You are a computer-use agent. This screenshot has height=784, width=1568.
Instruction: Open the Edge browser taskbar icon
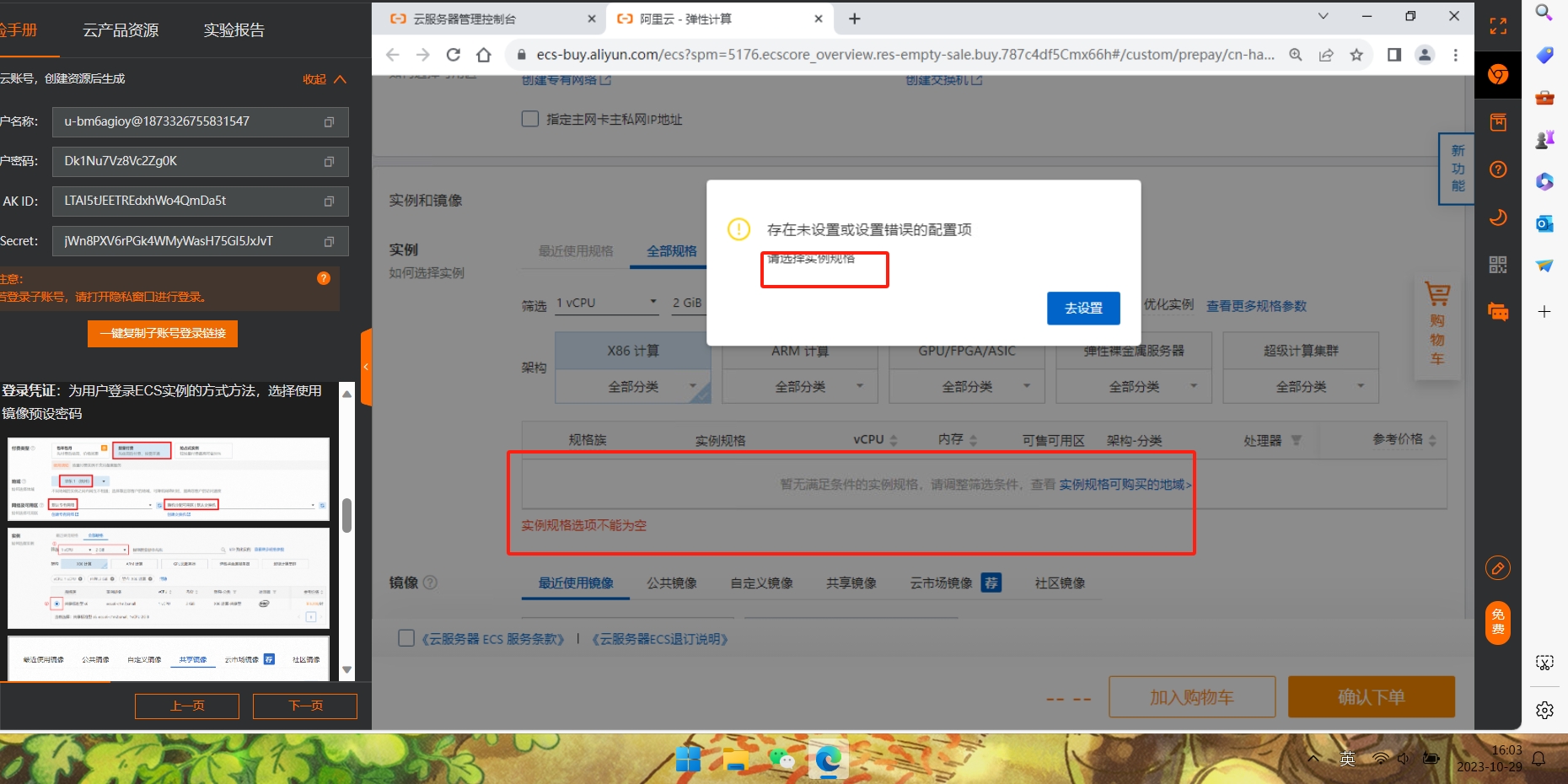828,760
